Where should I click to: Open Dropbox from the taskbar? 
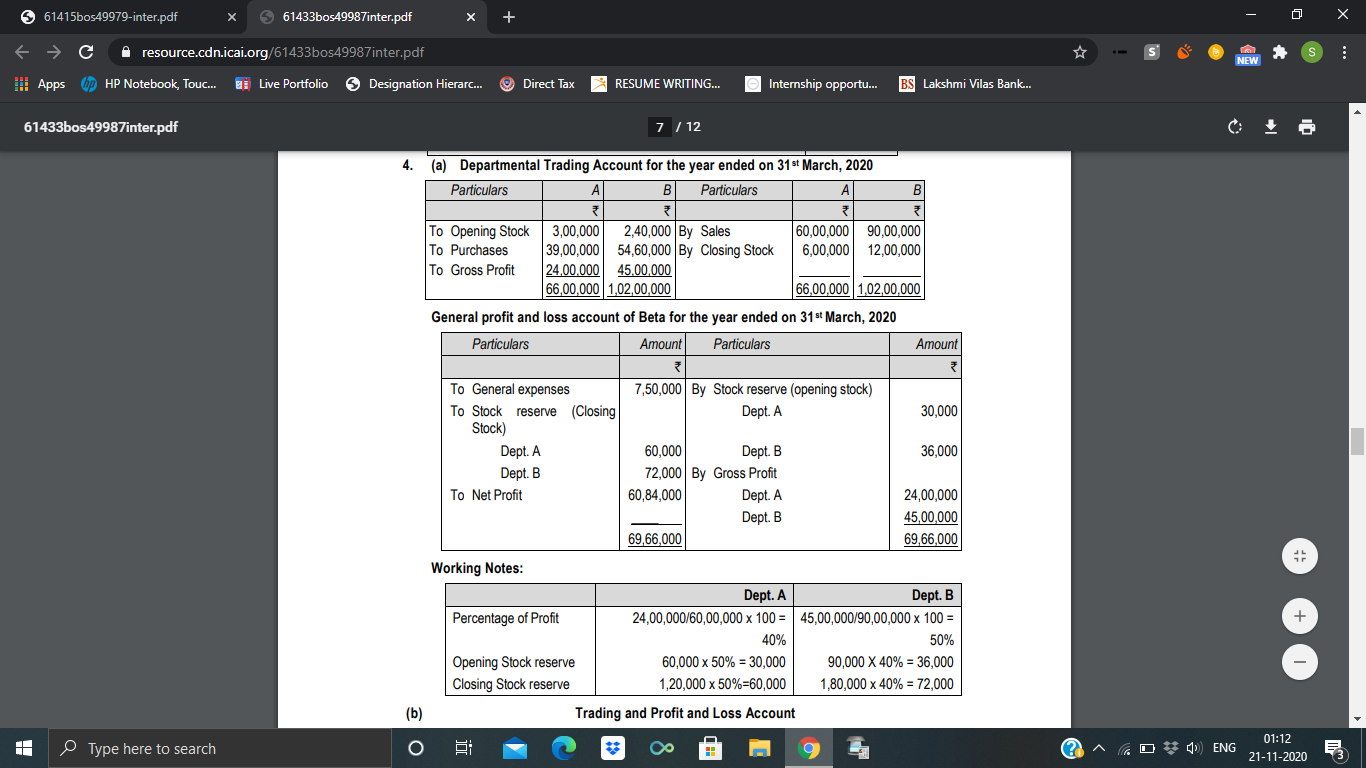pyautogui.click(x=611, y=748)
